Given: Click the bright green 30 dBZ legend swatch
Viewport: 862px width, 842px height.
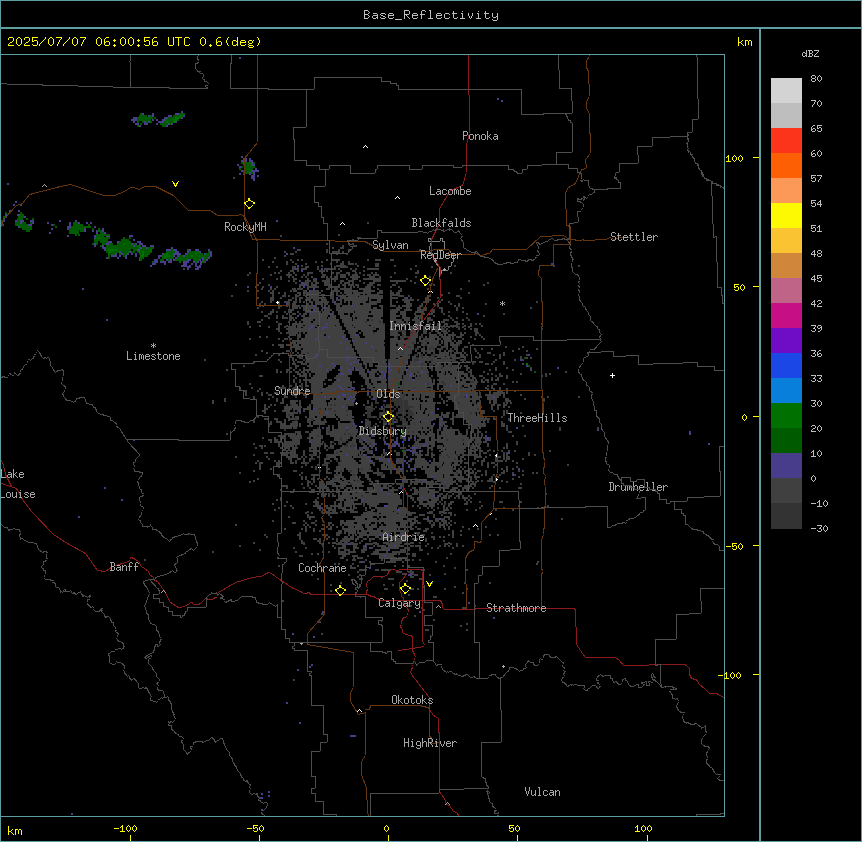Looking at the screenshot, I should point(786,416).
